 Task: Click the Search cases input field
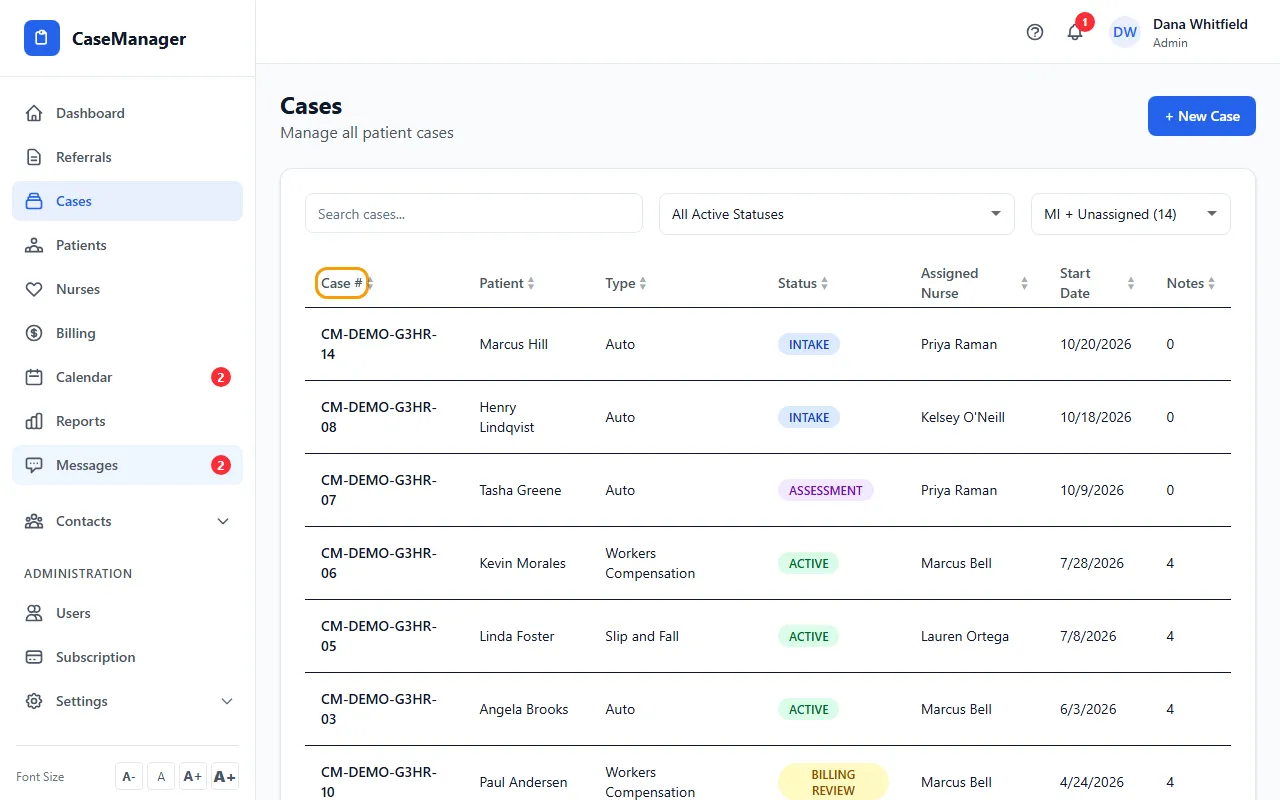474,214
